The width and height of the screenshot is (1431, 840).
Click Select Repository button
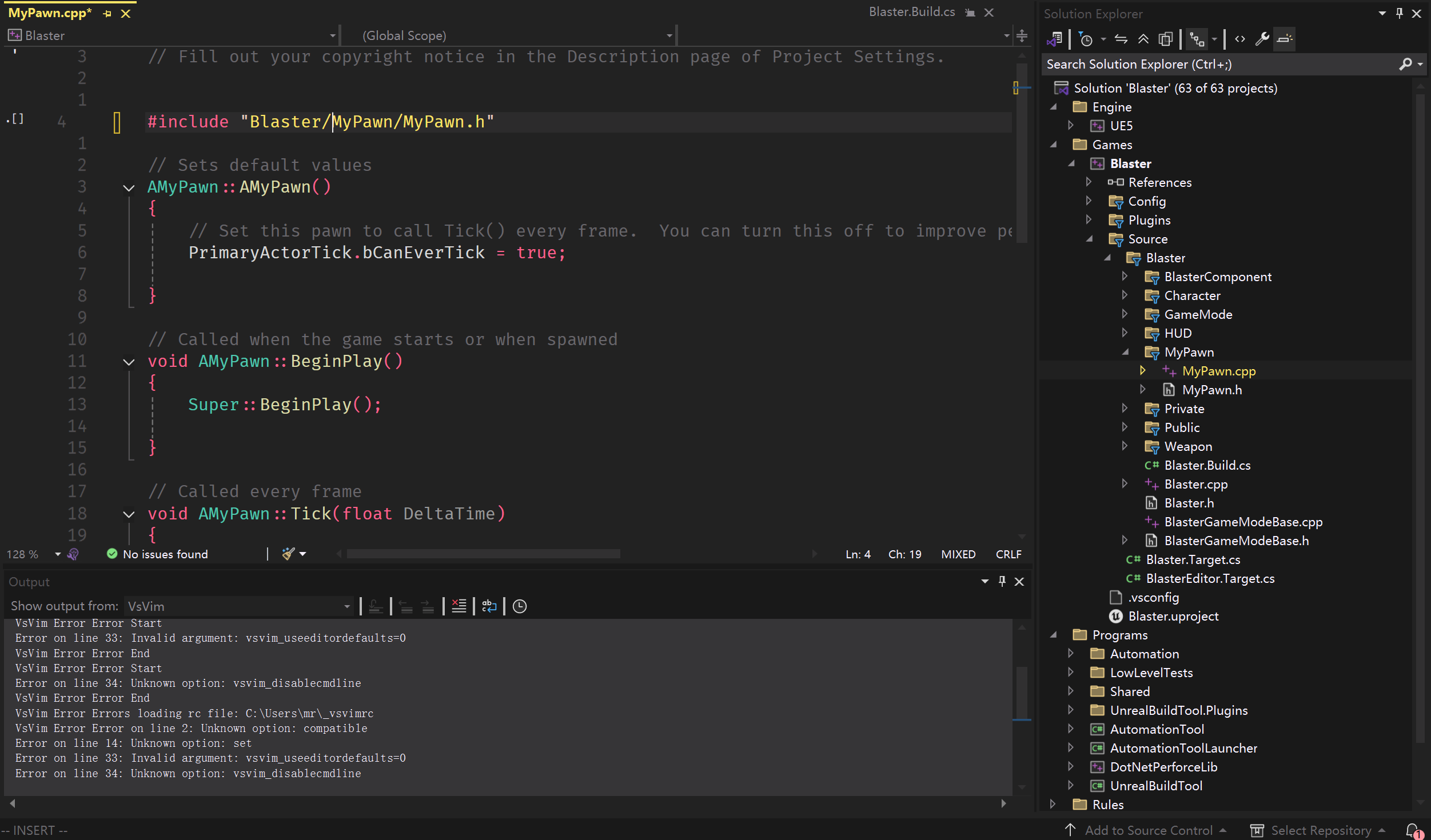tap(1318, 830)
